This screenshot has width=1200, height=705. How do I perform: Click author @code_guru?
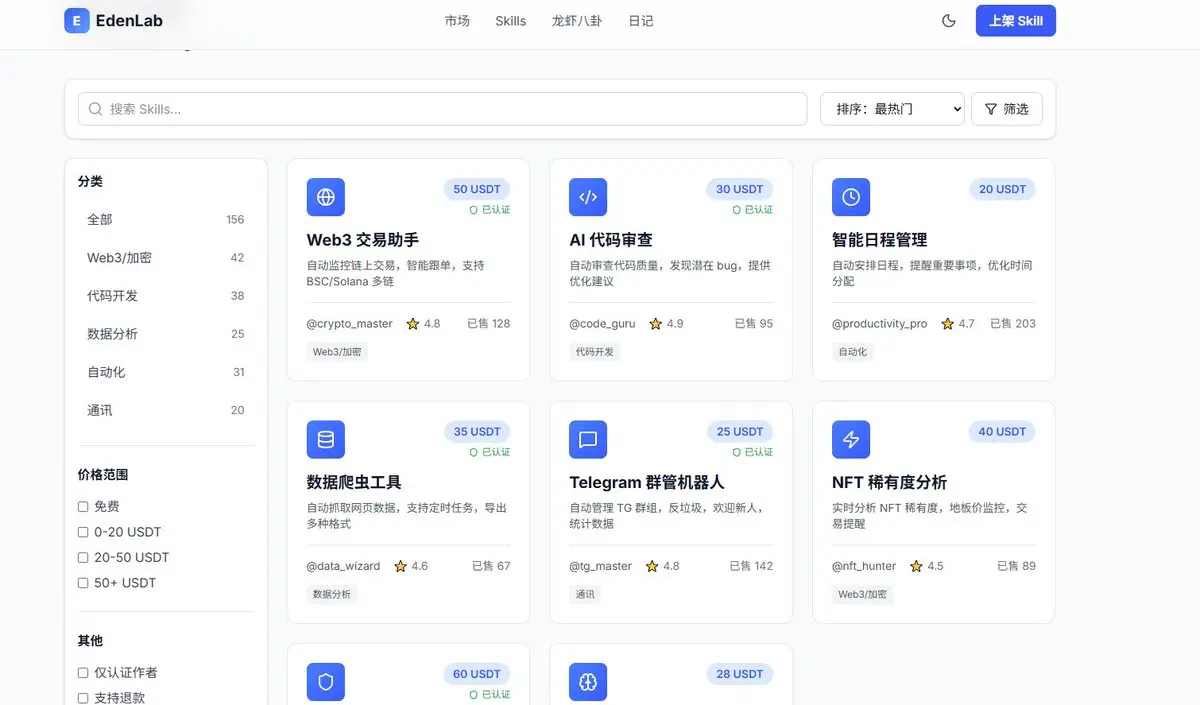pyautogui.click(x=602, y=324)
